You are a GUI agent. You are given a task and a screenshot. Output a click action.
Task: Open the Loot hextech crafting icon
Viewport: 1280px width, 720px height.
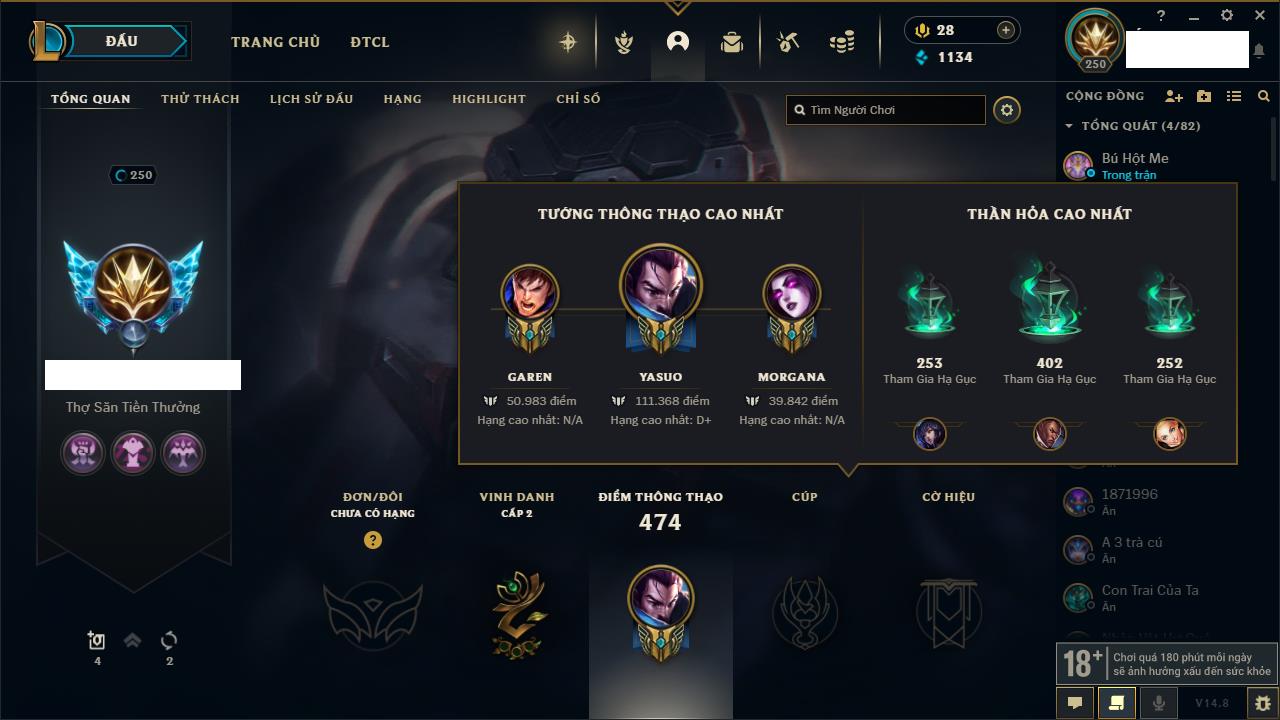coord(788,42)
